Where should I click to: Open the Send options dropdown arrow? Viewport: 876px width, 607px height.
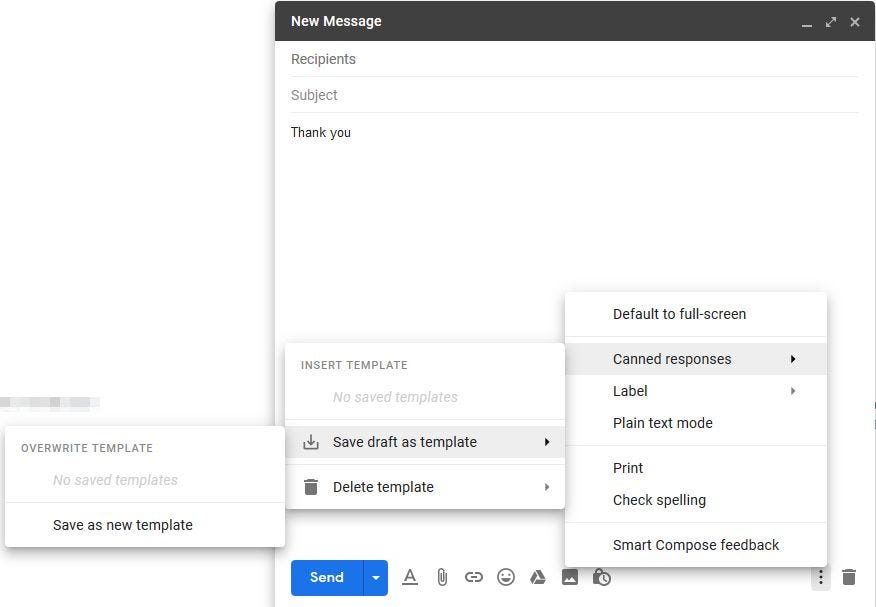point(375,577)
